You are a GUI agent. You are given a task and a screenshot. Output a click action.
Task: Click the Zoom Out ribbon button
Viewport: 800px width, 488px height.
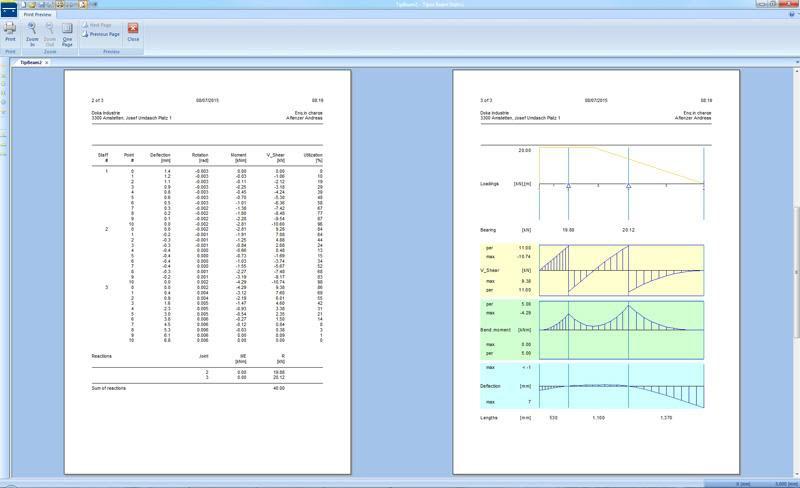50,33
